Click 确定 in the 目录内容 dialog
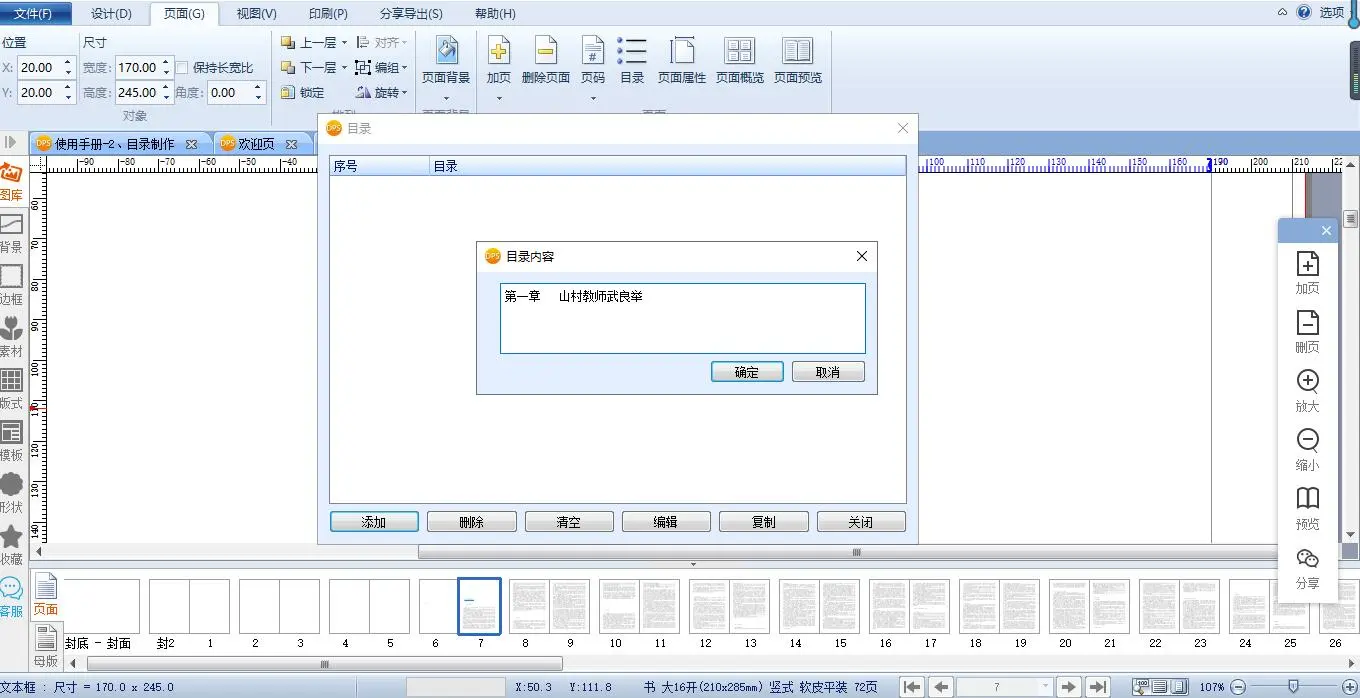 pos(746,372)
